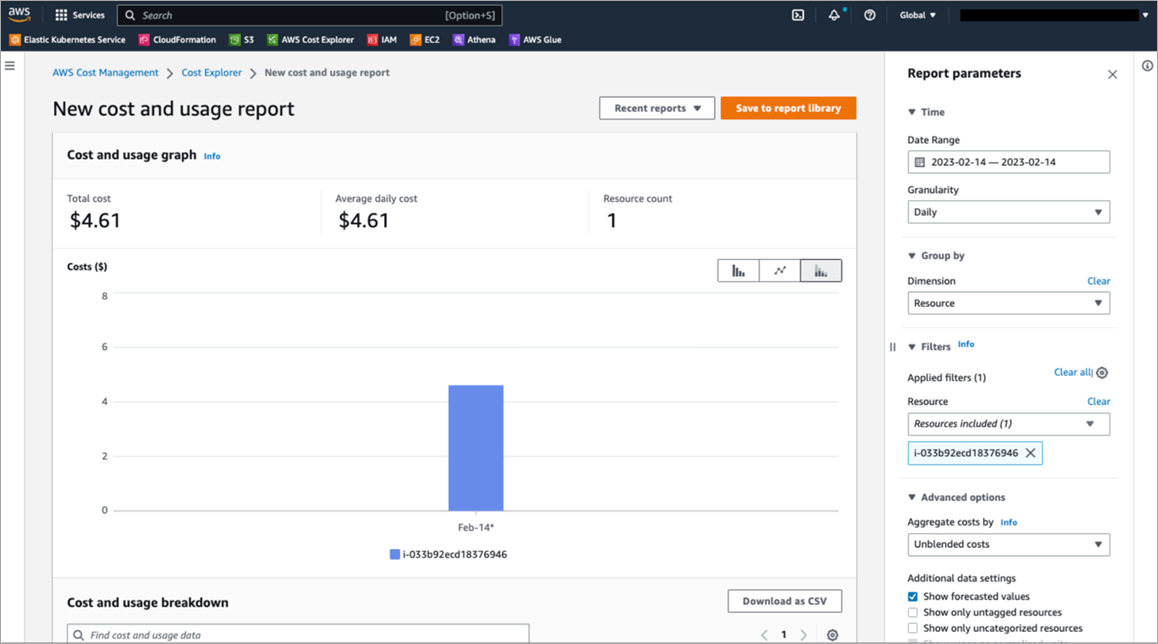Screen dimensions: 1158x644
Task: Collapse the Group by section
Action: tap(936, 256)
